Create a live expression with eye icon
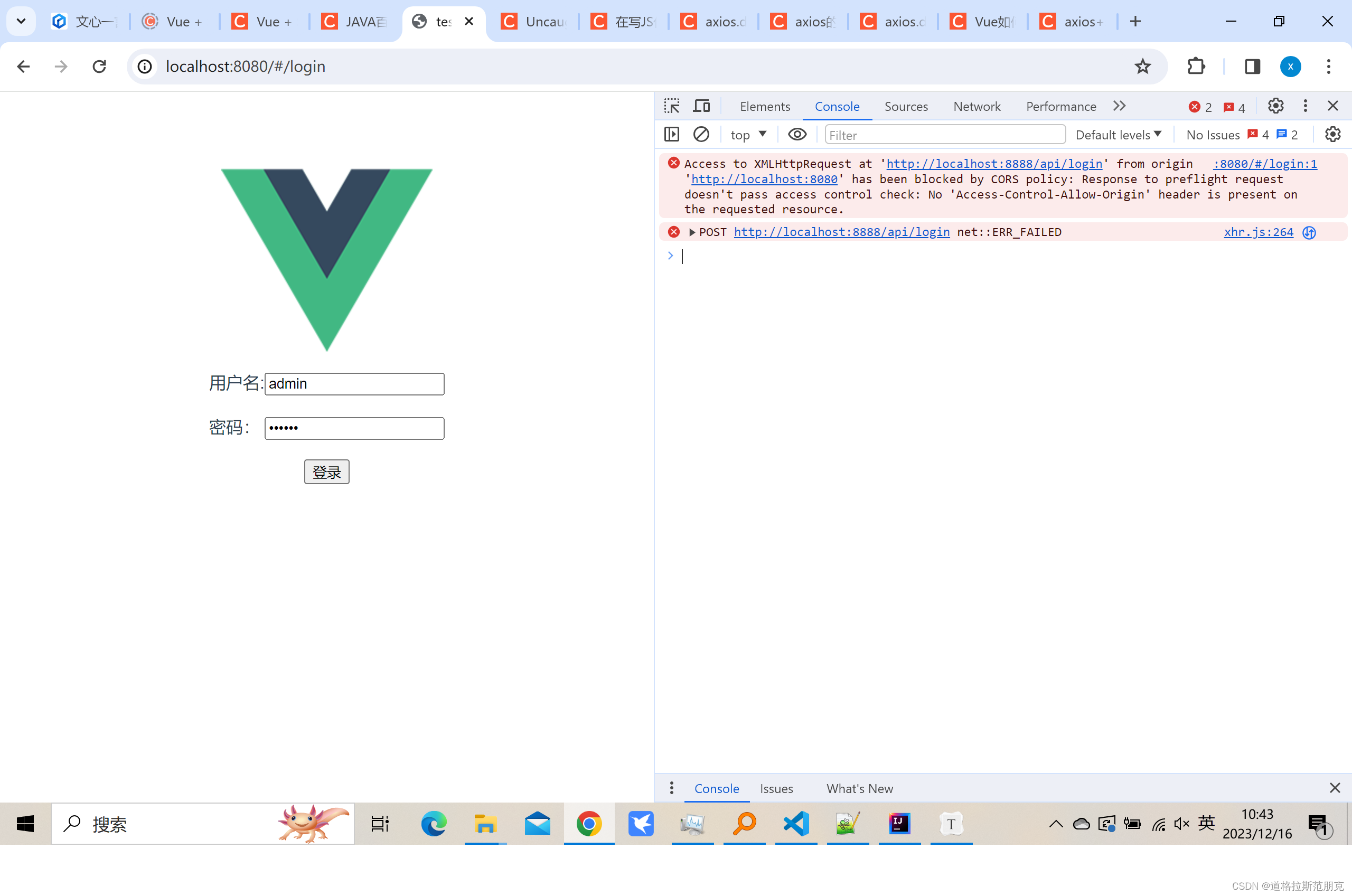The width and height of the screenshot is (1352, 896). click(797, 135)
